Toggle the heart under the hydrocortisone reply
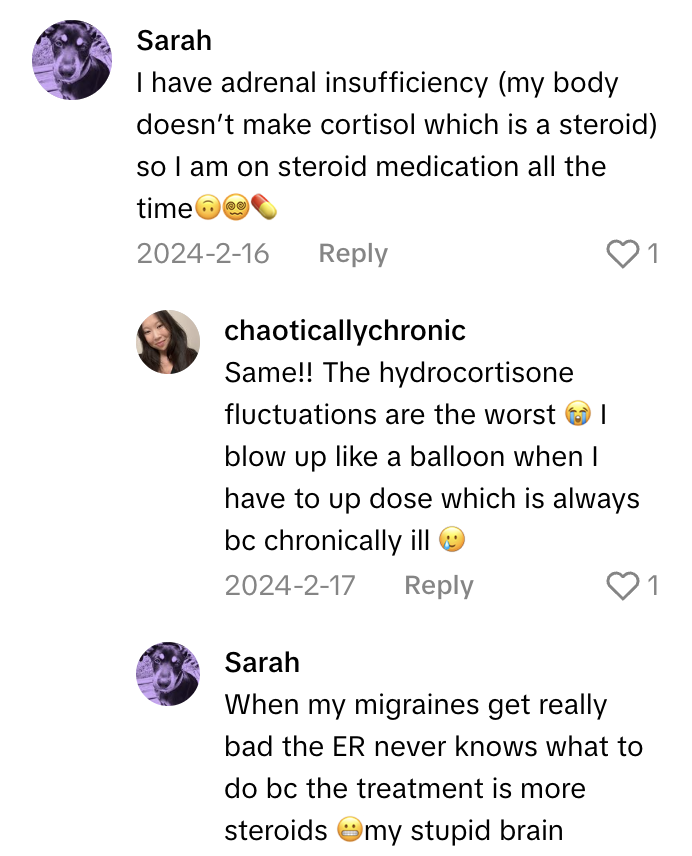692x856 pixels. tap(621, 585)
